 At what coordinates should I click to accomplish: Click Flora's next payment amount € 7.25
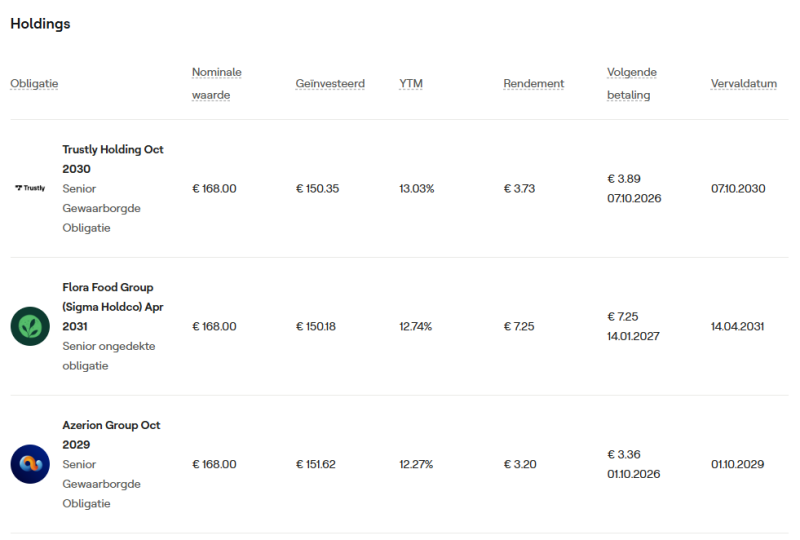pos(623,316)
